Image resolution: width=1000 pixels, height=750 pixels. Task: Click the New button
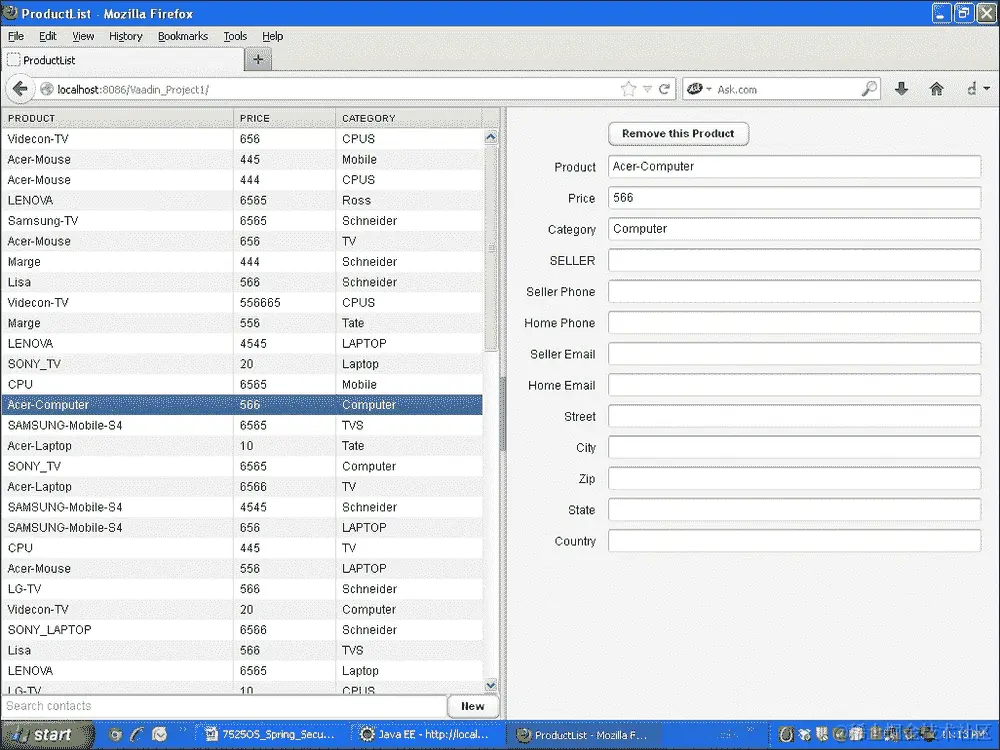[473, 706]
